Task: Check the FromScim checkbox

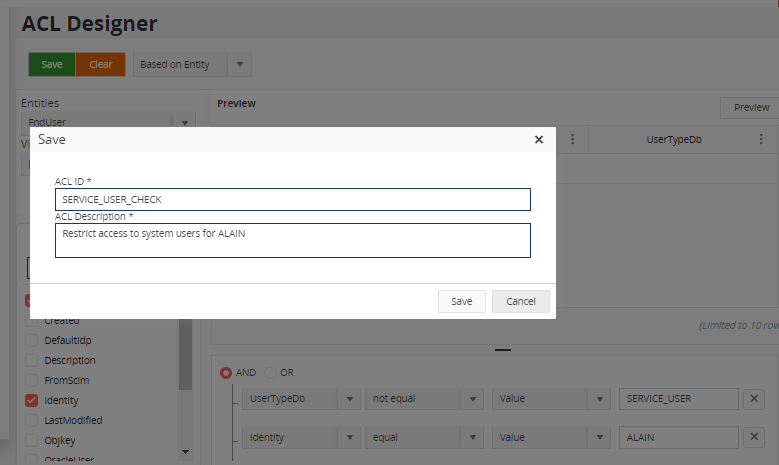Action: tap(31, 380)
